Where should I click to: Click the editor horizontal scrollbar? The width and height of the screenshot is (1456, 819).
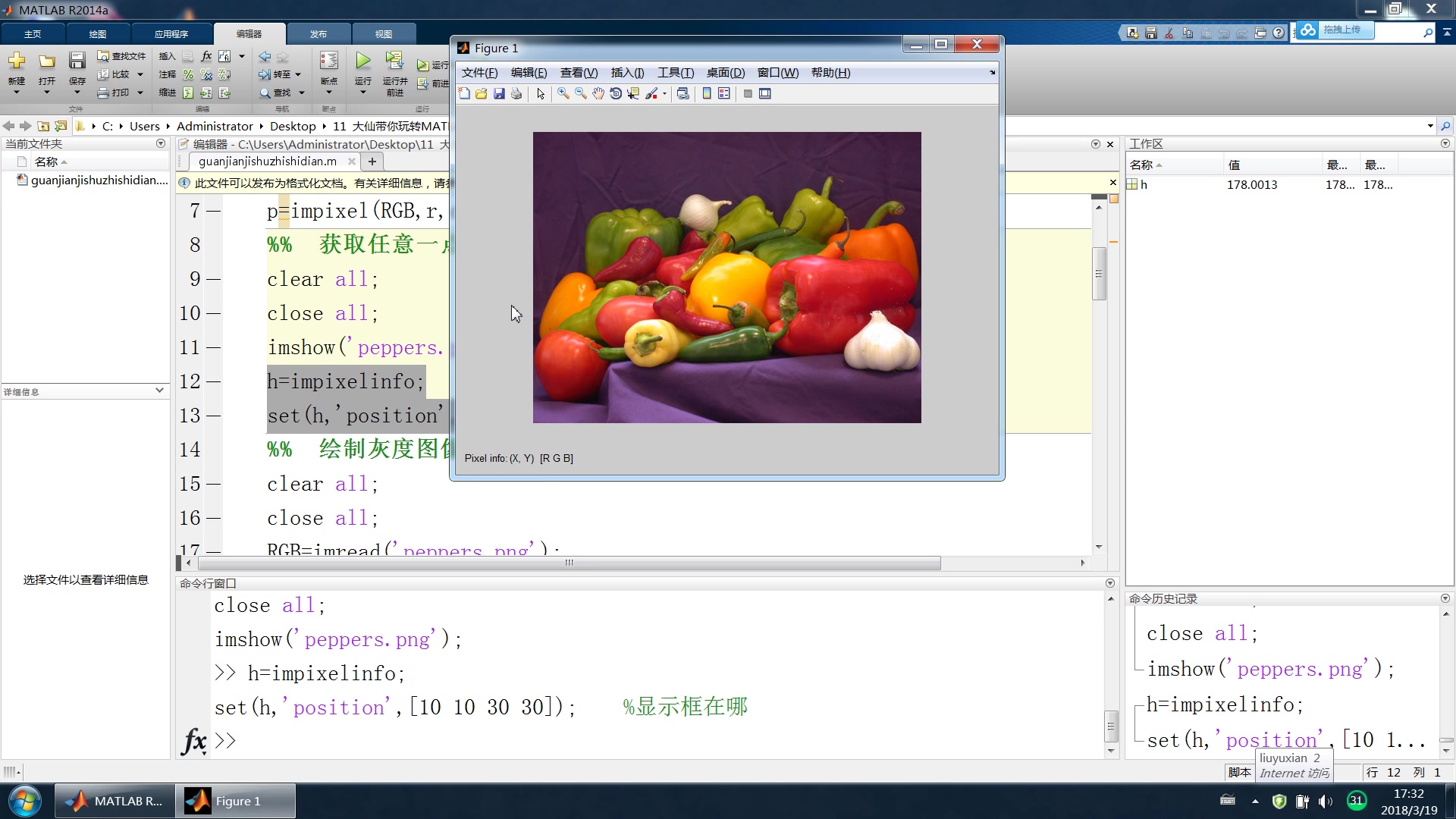tap(570, 563)
